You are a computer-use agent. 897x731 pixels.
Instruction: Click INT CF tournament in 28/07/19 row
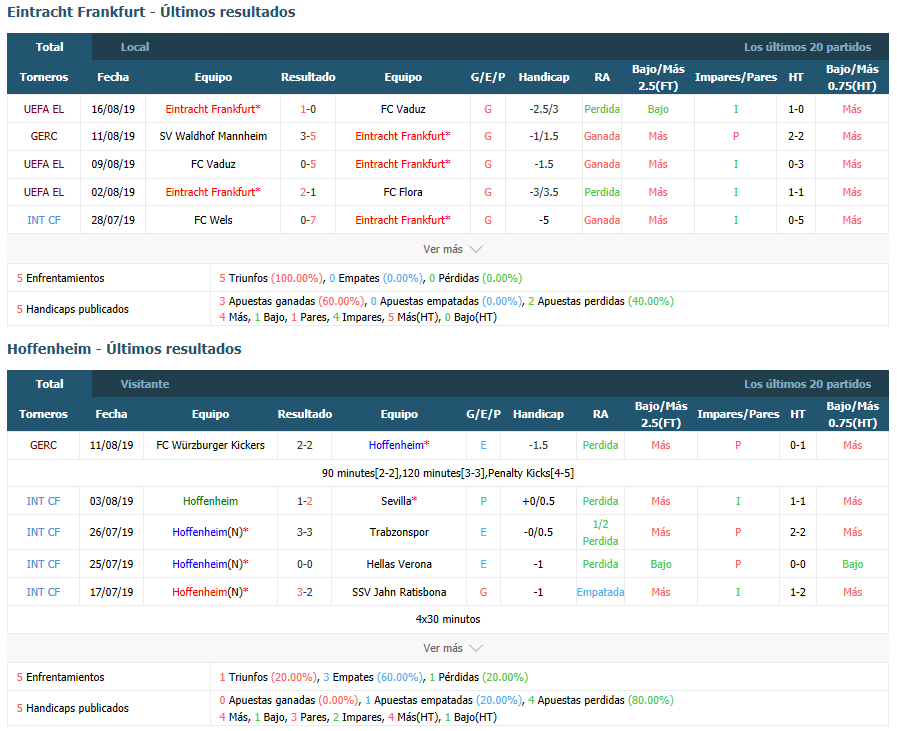click(x=43, y=220)
